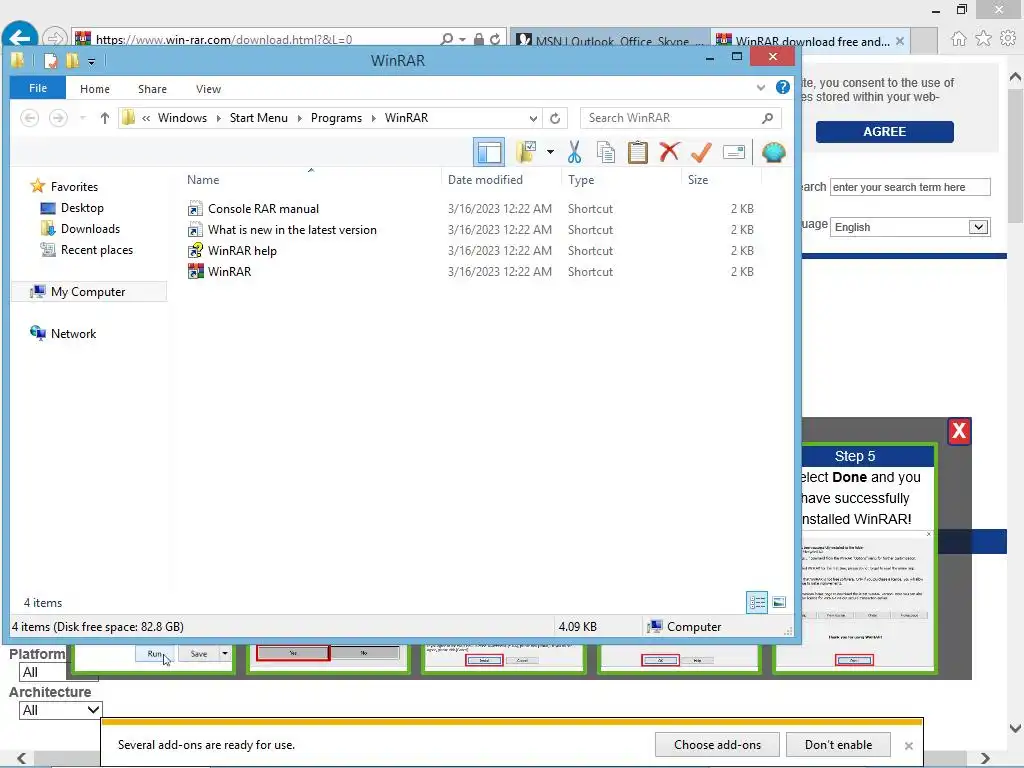Click the AGREE cookie button

click(x=884, y=131)
